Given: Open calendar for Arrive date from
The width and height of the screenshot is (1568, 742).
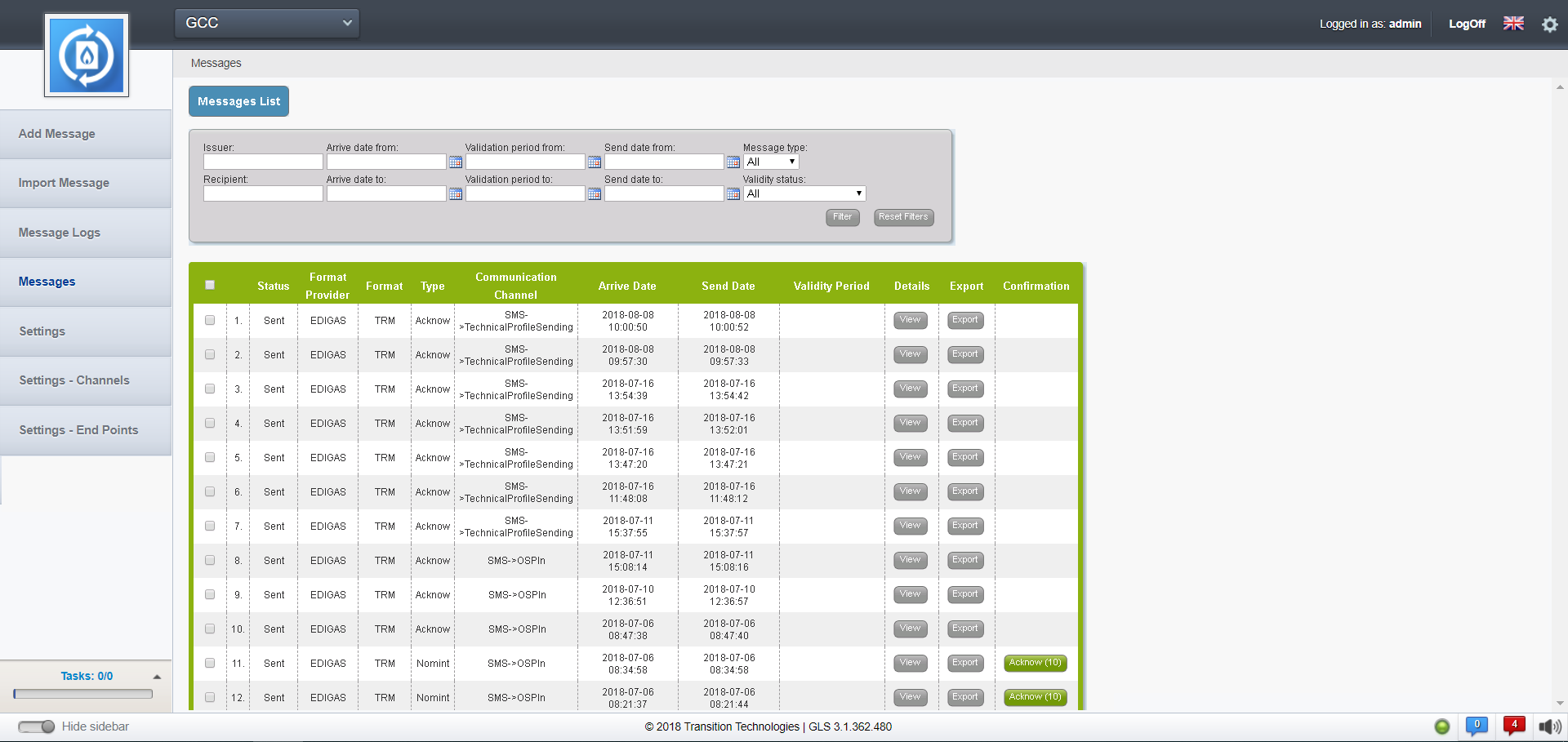Looking at the screenshot, I should (x=456, y=162).
